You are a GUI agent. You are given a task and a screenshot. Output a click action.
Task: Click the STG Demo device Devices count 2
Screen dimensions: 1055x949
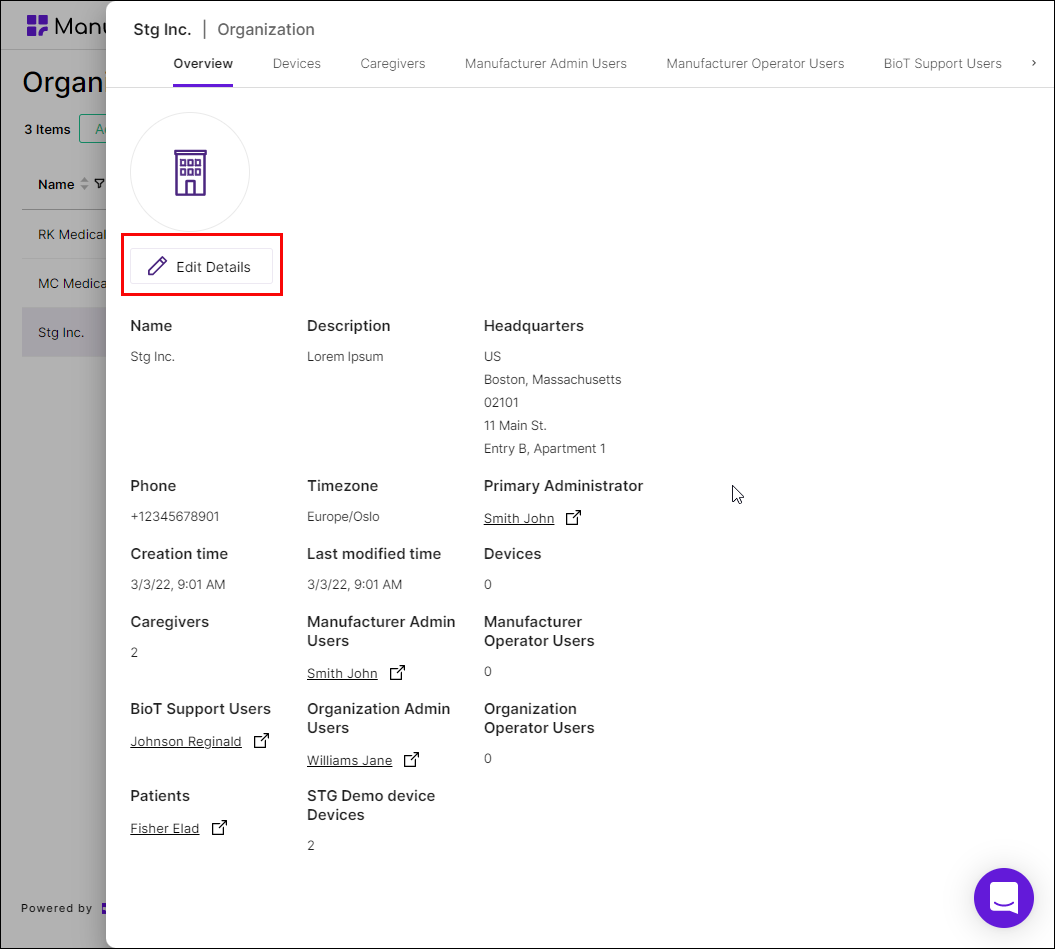click(x=311, y=845)
